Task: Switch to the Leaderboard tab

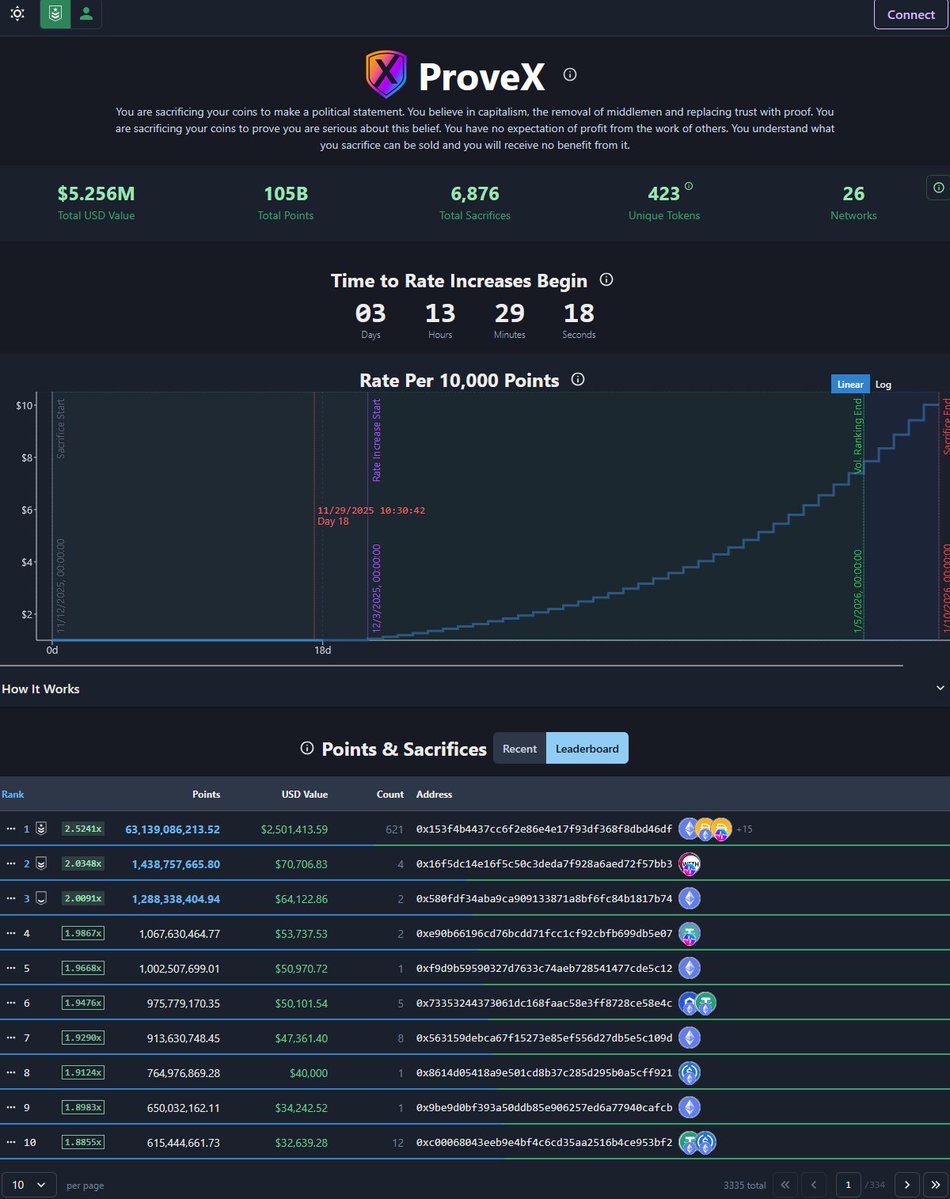Action: [587, 749]
